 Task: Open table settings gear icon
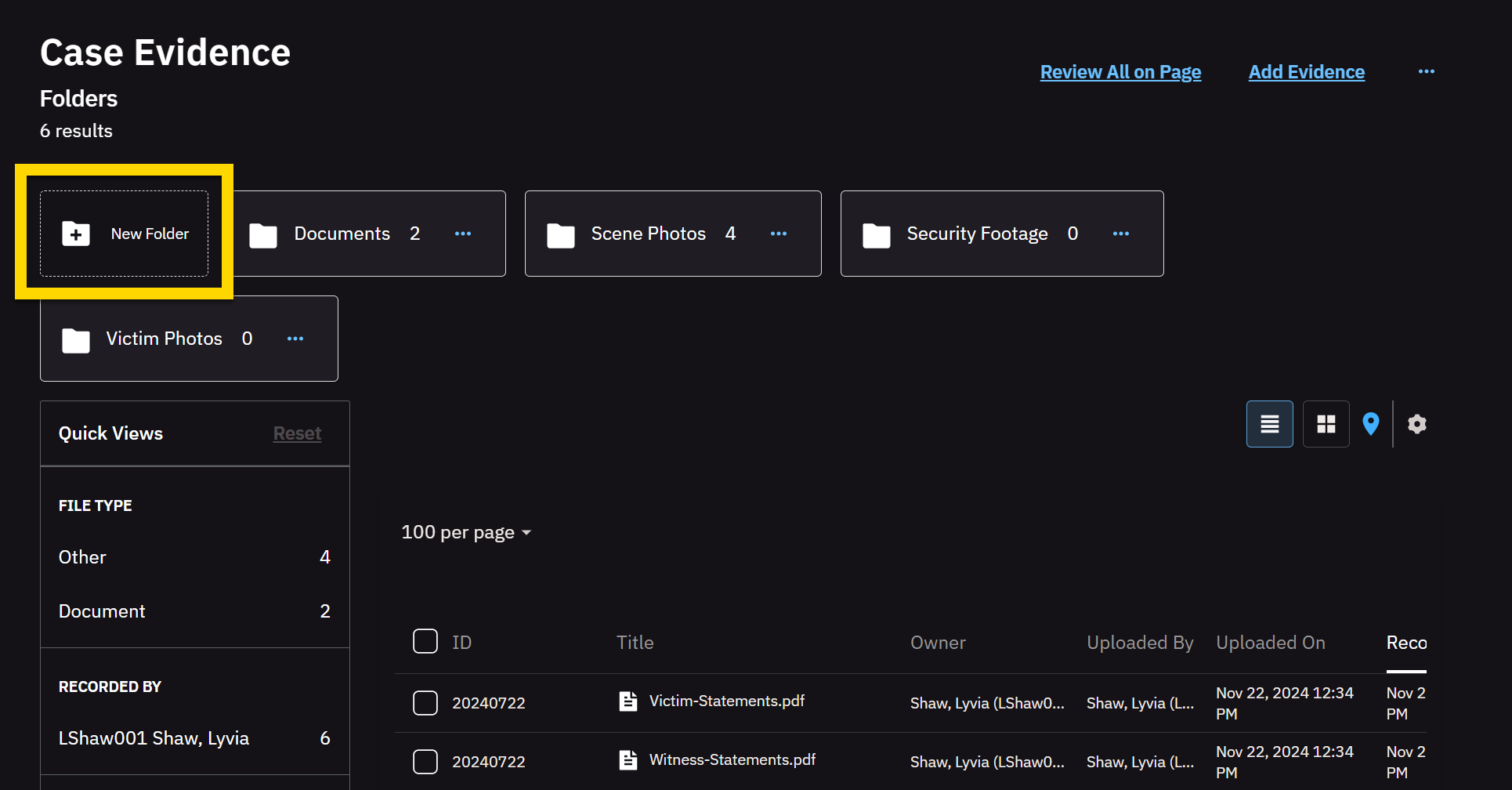[1416, 424]
